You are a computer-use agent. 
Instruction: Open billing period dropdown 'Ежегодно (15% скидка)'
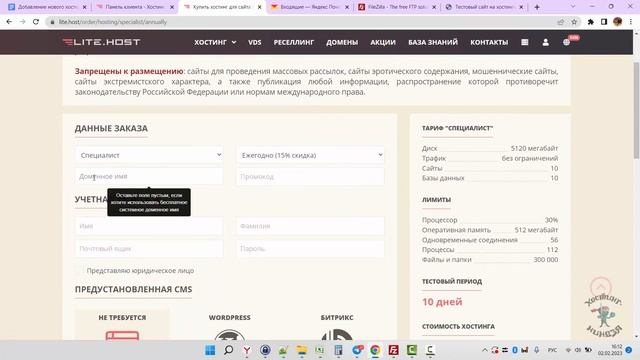[310, 155]
